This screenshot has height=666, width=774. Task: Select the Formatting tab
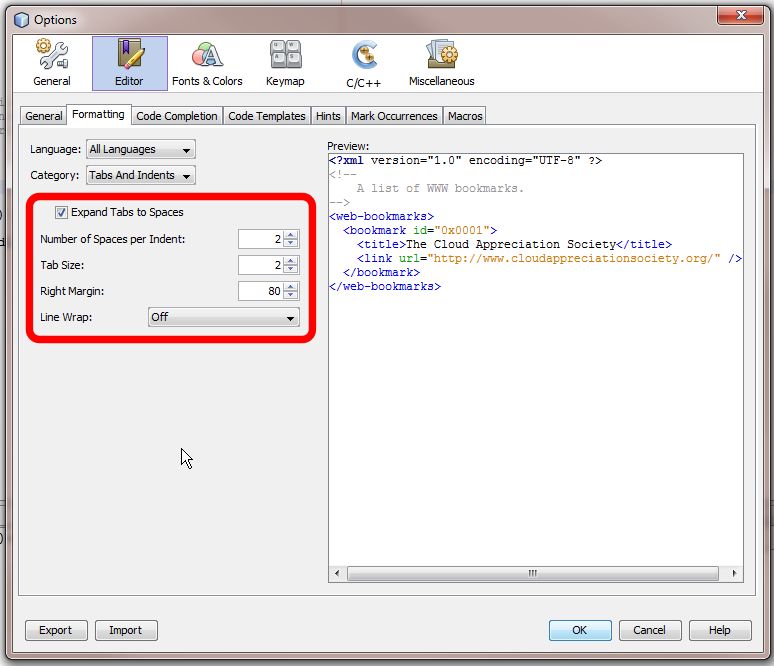98,115
